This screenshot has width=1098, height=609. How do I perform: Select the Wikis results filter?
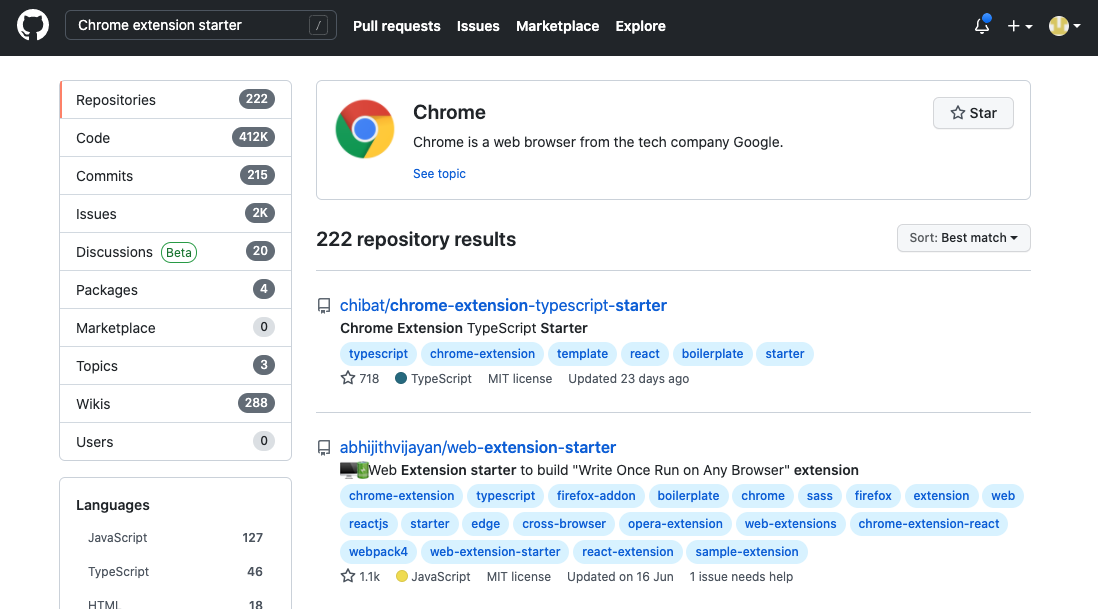pos(176,403)
